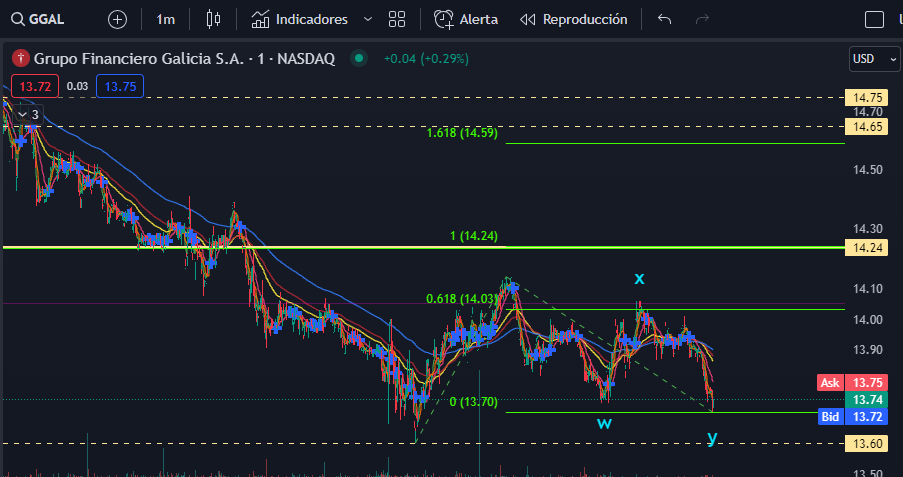Image resolution: width=903 pixels, height=477 pixels.
Task: Create an Alerta for this chart
Action: [x=466, y=20]
